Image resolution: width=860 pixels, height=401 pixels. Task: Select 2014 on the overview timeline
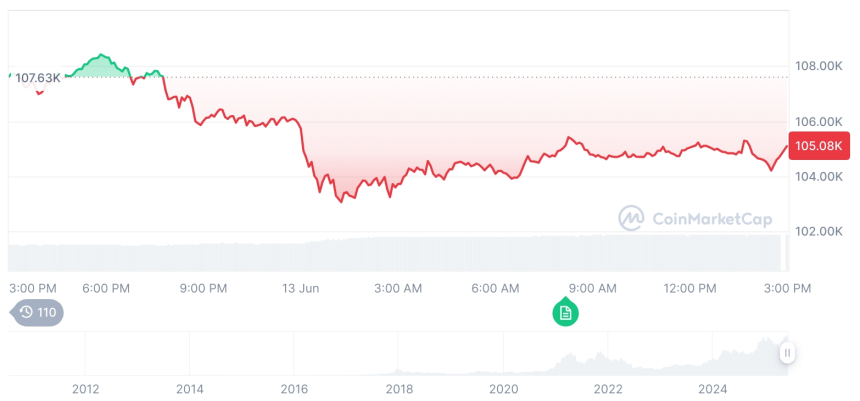[x=189, y=389]
